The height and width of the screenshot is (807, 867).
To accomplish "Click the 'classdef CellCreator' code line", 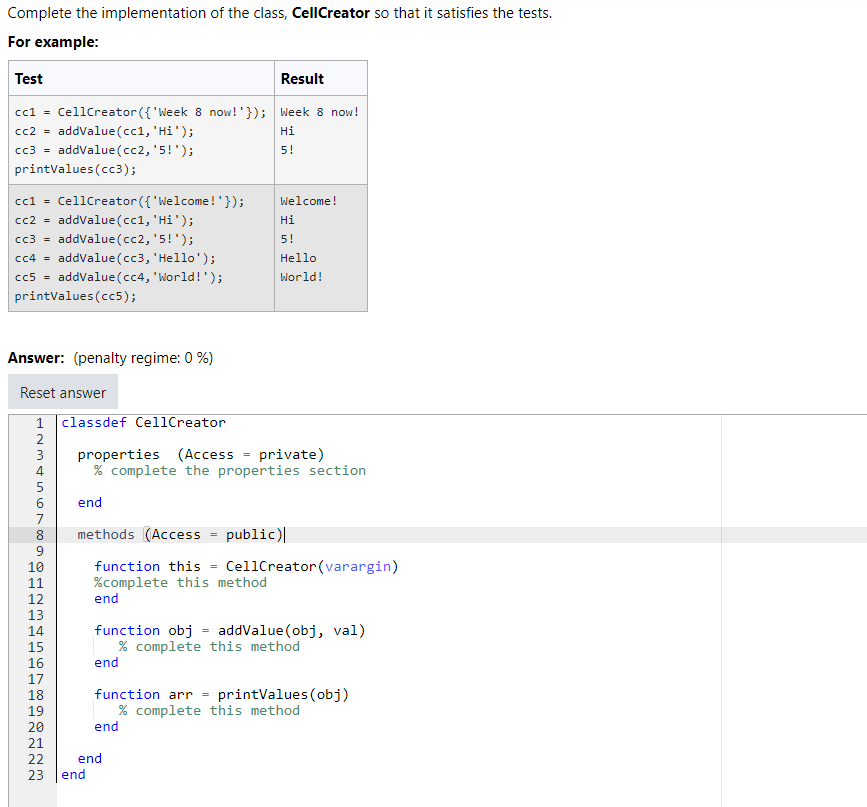I will coord(143,423).
